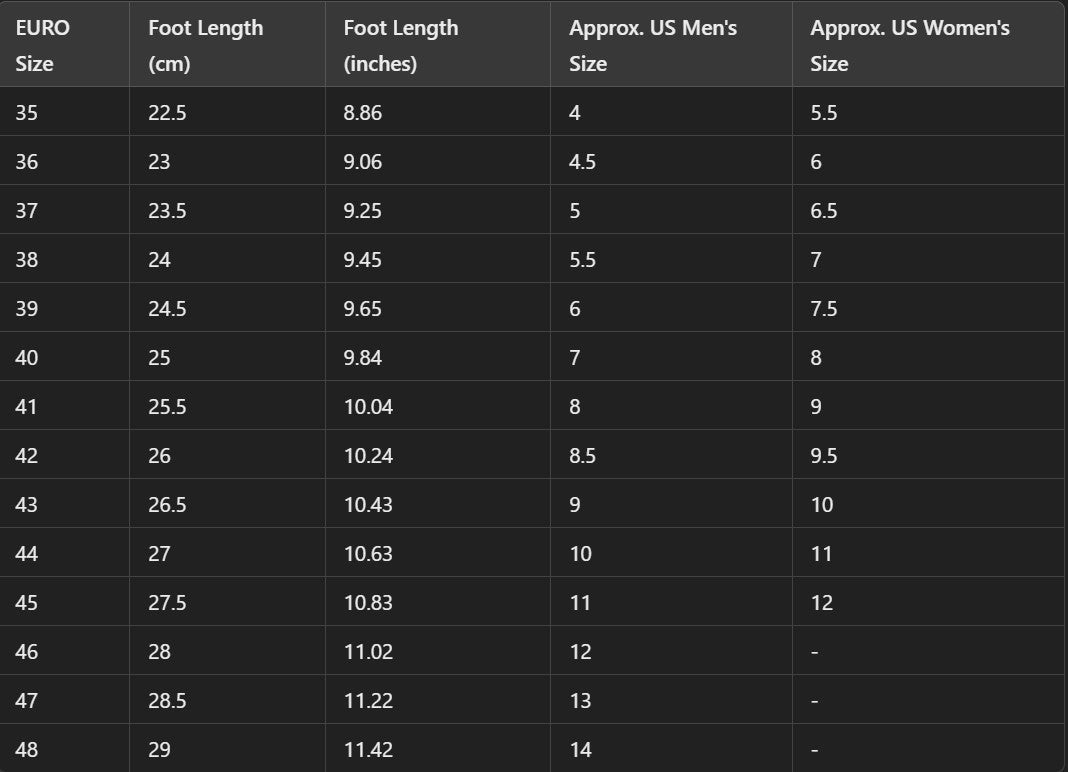Image resolution: width=1068 pixels, height=772 pixels.
Task: Click the Foot Length (inches) column header
Action: coord(401,46)
